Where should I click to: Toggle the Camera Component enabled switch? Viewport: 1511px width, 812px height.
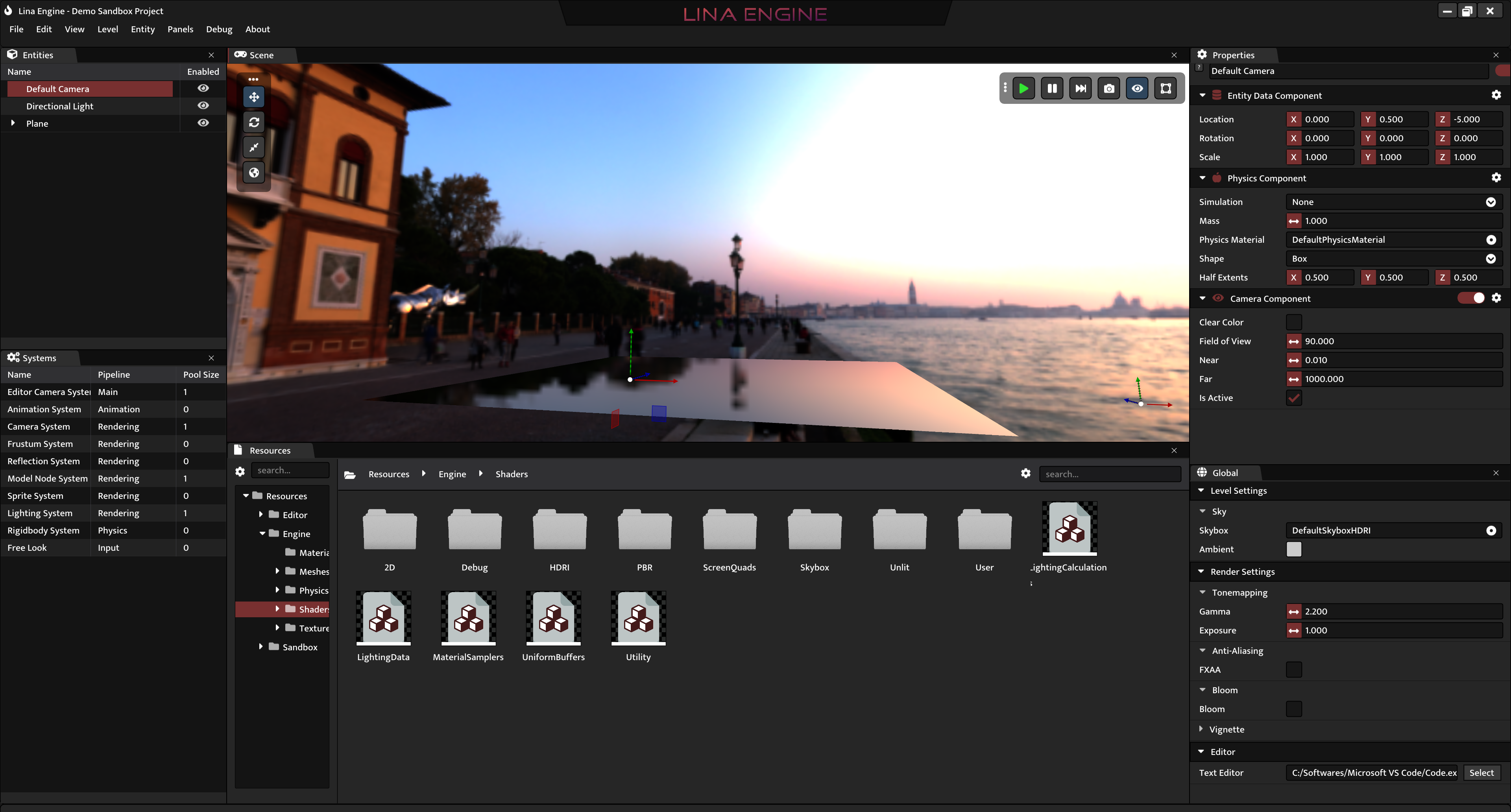1471,298
